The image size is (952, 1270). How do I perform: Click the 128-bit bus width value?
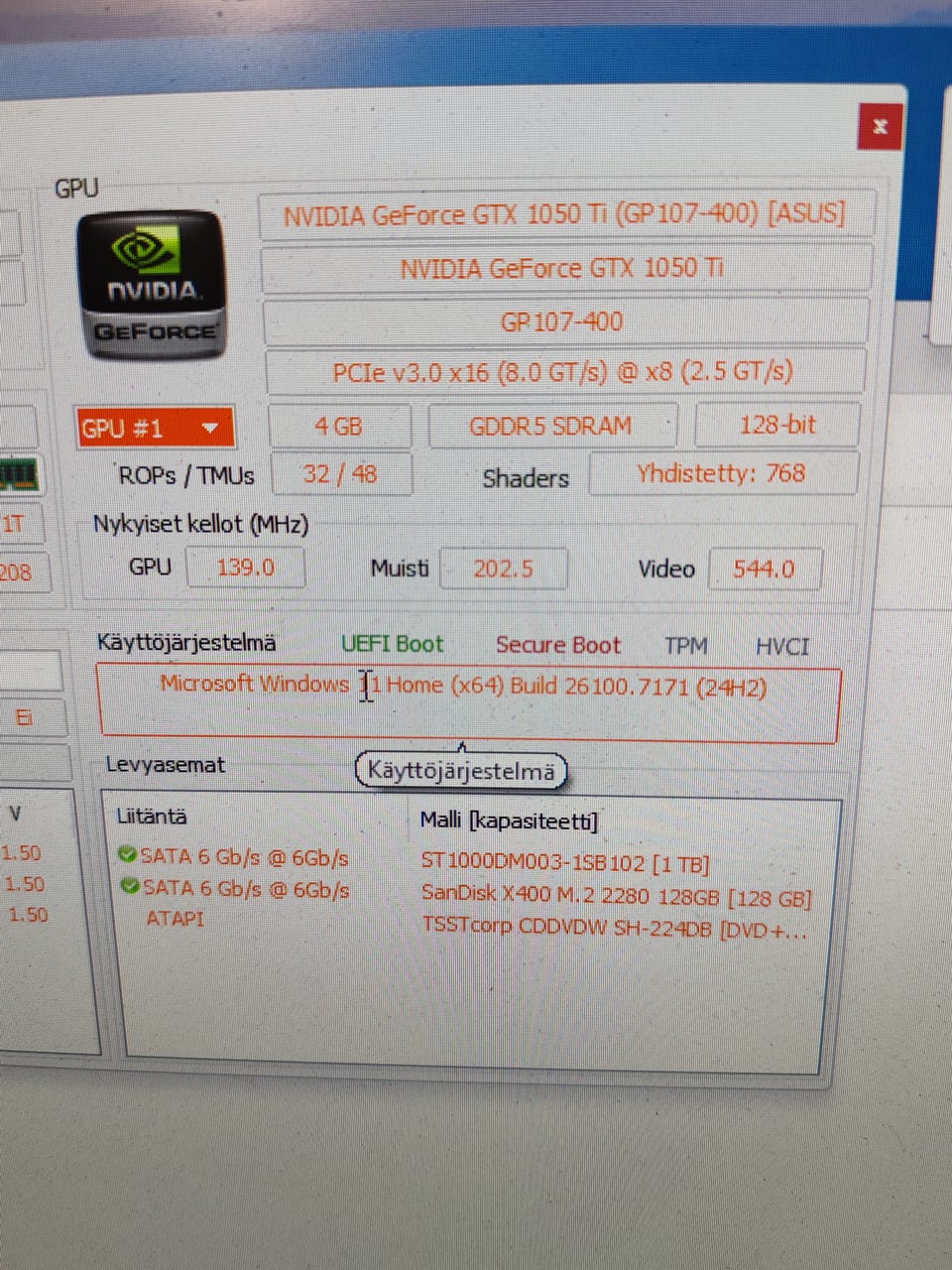coord(777,425)
